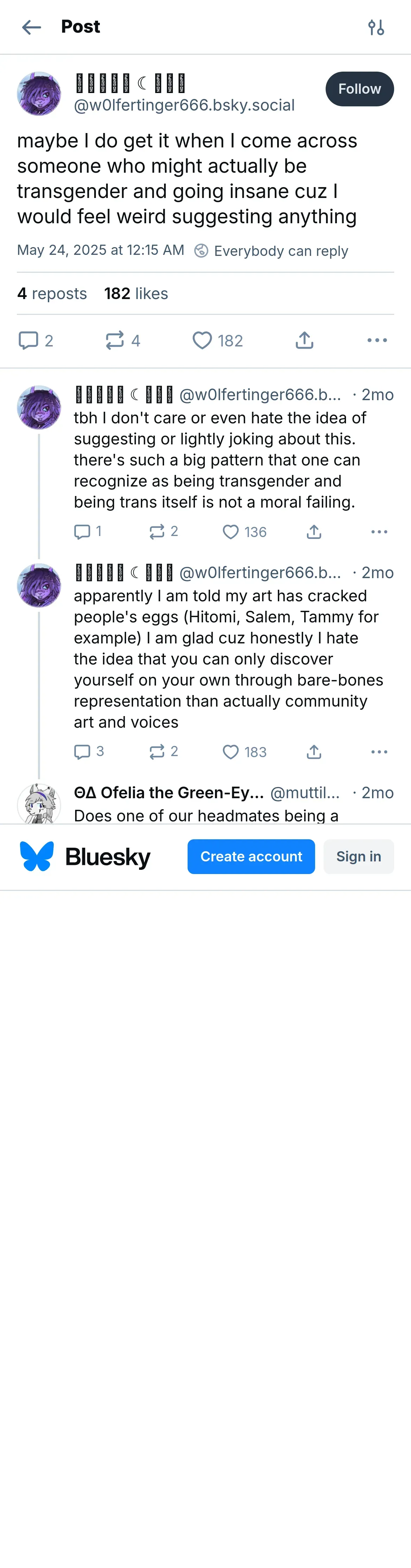Screen dimensions: 411x1568
Task: Share the 'cracked people's eggs' reply
Action: [314, 752]
